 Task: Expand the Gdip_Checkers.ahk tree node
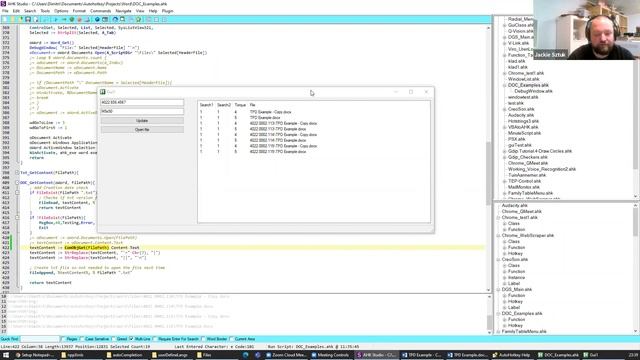click(x=504, y=157)
